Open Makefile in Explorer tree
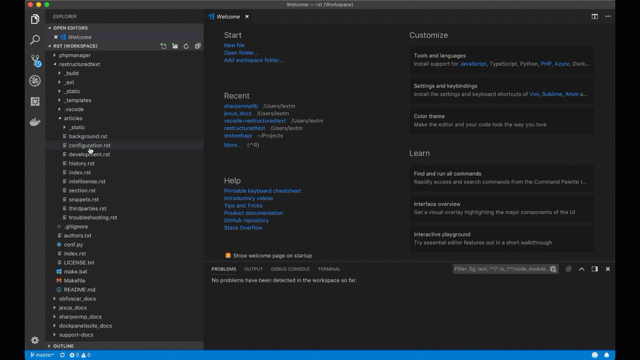Screen dimensions: 640x360 click(x=74, y=280)
